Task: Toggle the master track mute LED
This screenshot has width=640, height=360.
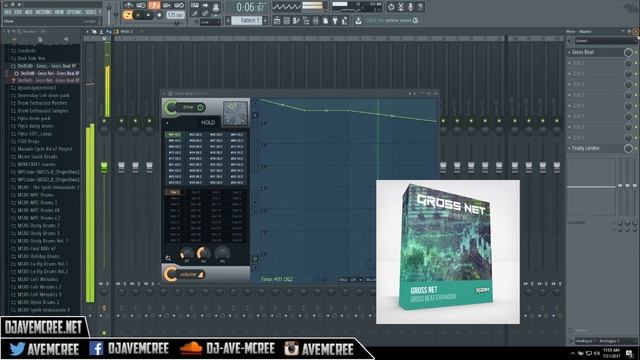Action: [x=104, y=121]
